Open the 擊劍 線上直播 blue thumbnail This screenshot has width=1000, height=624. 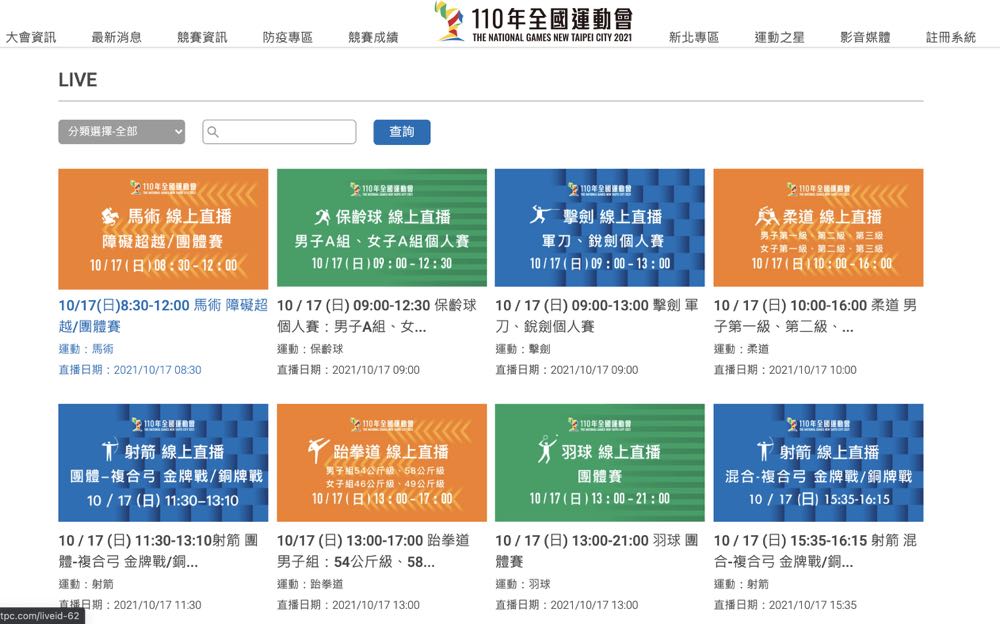pyautogui.click(x=599, y=228)
